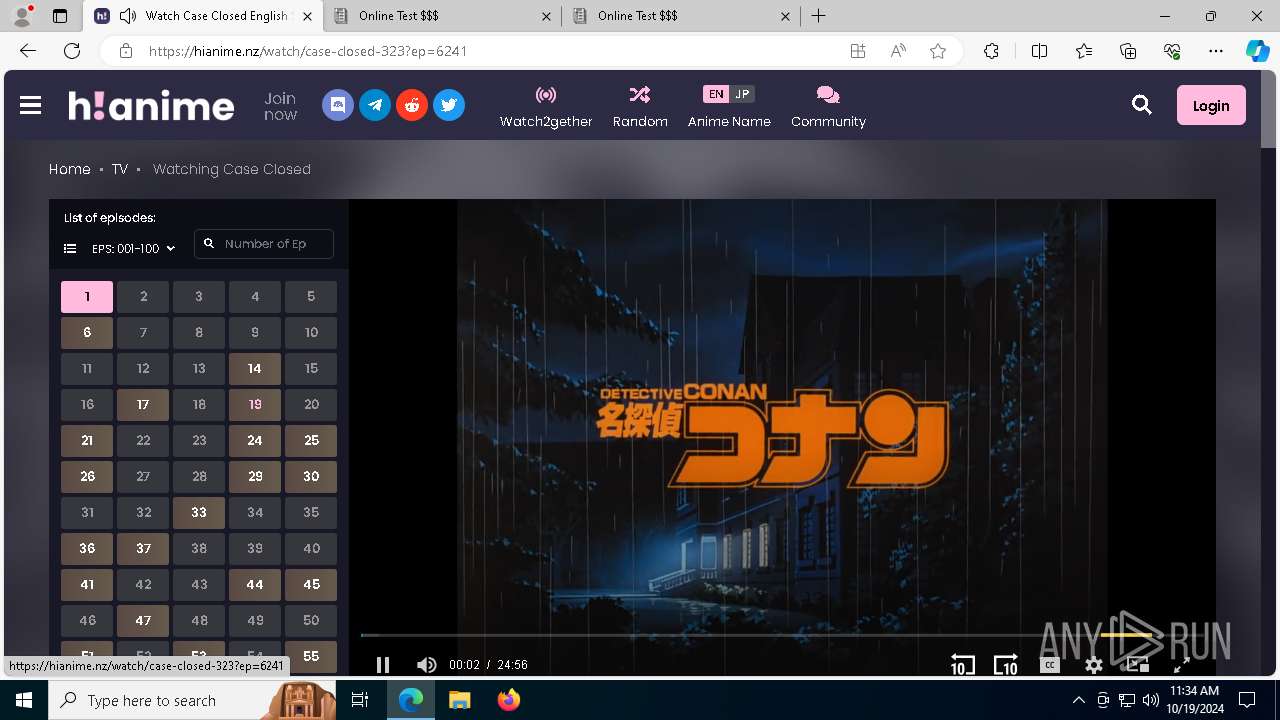This screenshot has height=720, width=1280.
Task: Open the Community section
Action: (828, 106)
